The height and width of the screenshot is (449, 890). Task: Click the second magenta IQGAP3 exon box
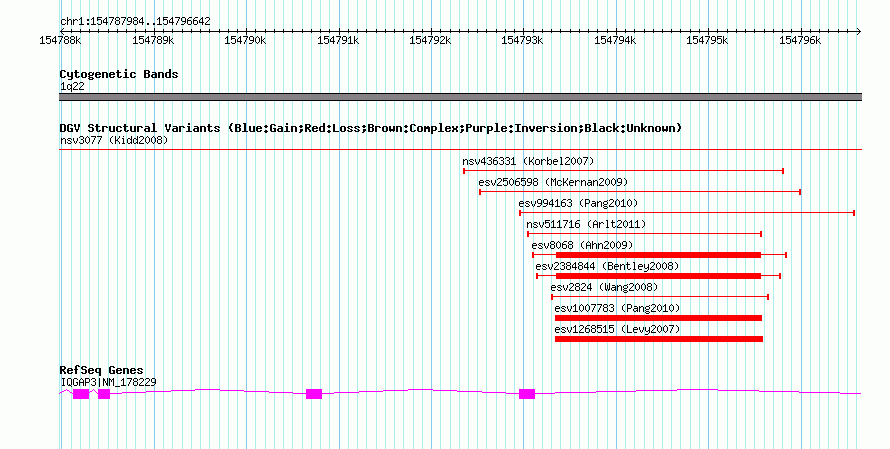(104, 394)
